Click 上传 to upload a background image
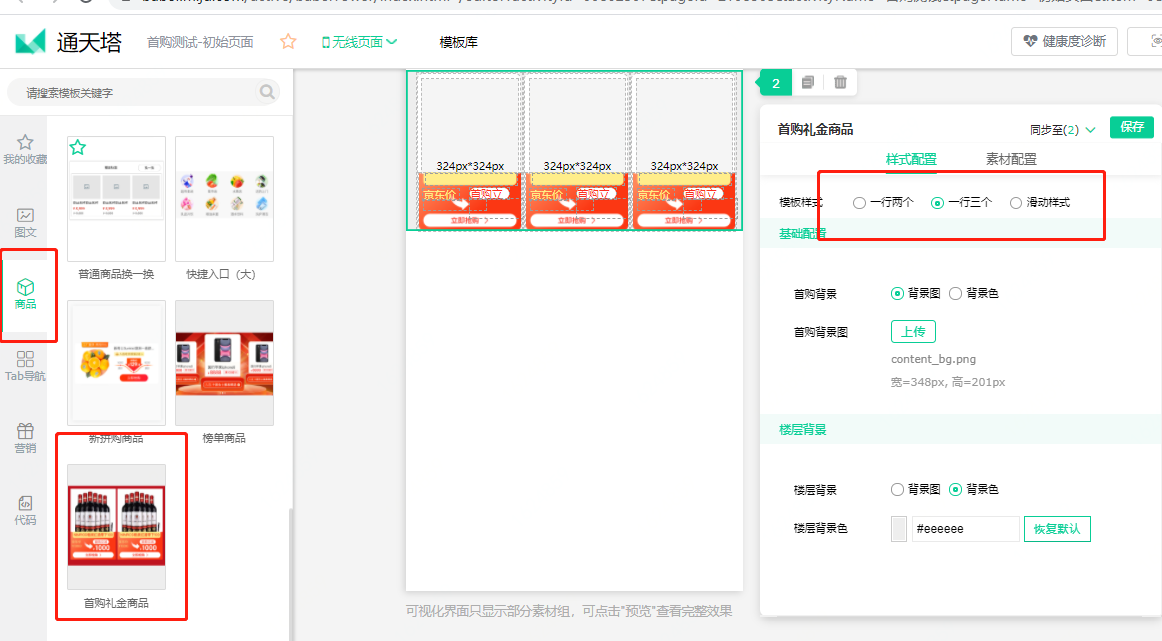The height and width of the screenshot is (641, 1162). point(912,331)
